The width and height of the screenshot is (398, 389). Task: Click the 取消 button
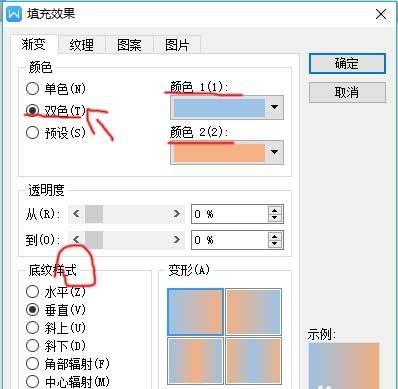[347, 92]
